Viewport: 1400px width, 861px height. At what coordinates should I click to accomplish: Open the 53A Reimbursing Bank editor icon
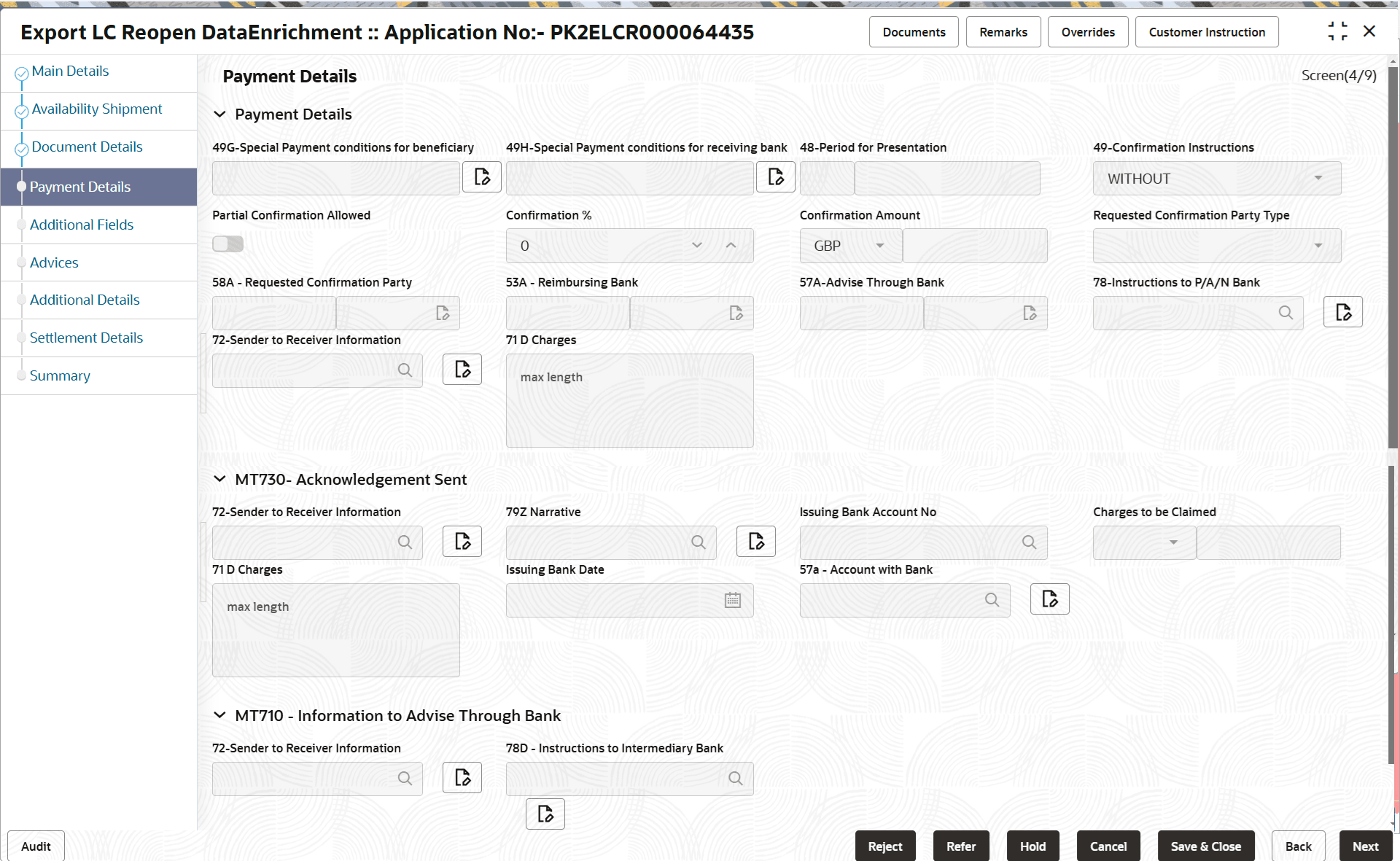click(735, 313)
